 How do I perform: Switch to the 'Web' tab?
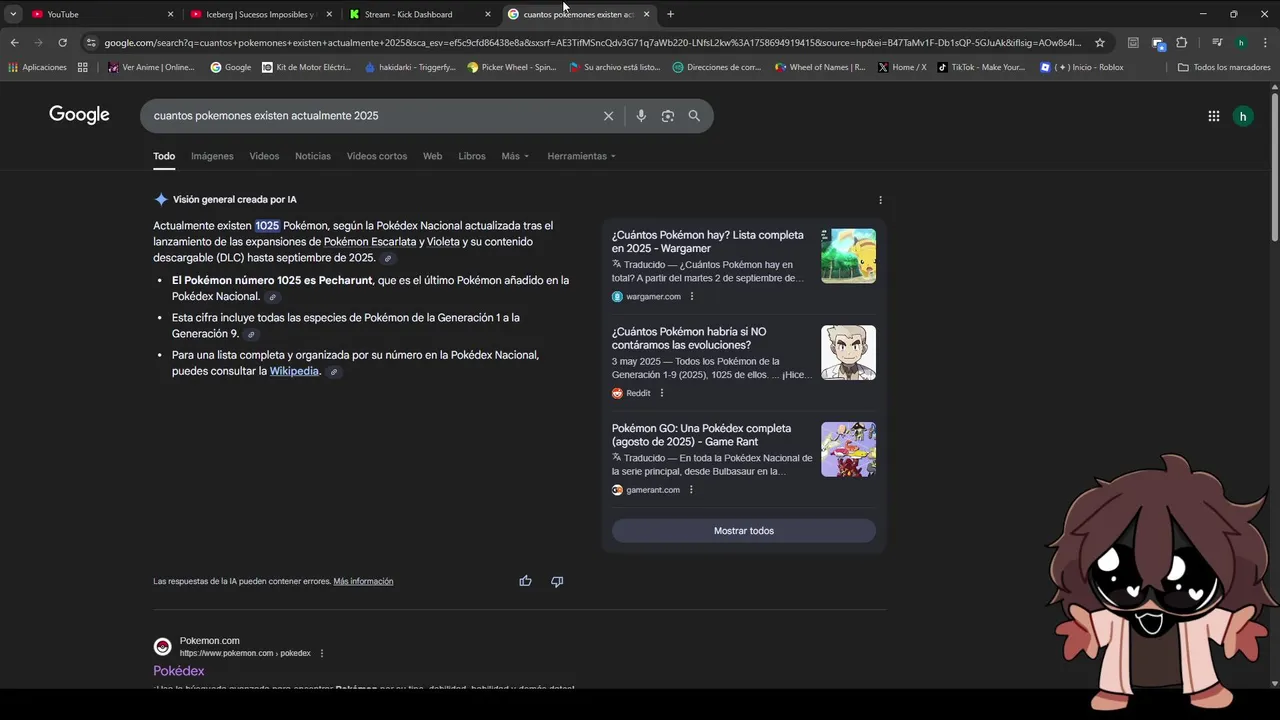click(432, 156)
